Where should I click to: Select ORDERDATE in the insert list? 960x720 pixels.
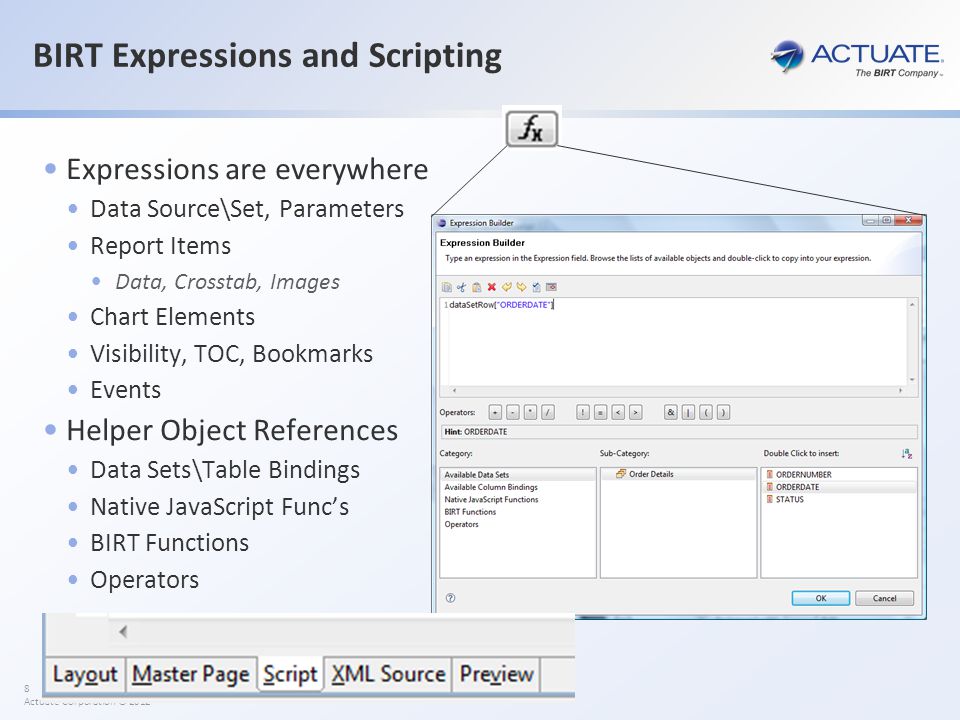pos(839,487)
